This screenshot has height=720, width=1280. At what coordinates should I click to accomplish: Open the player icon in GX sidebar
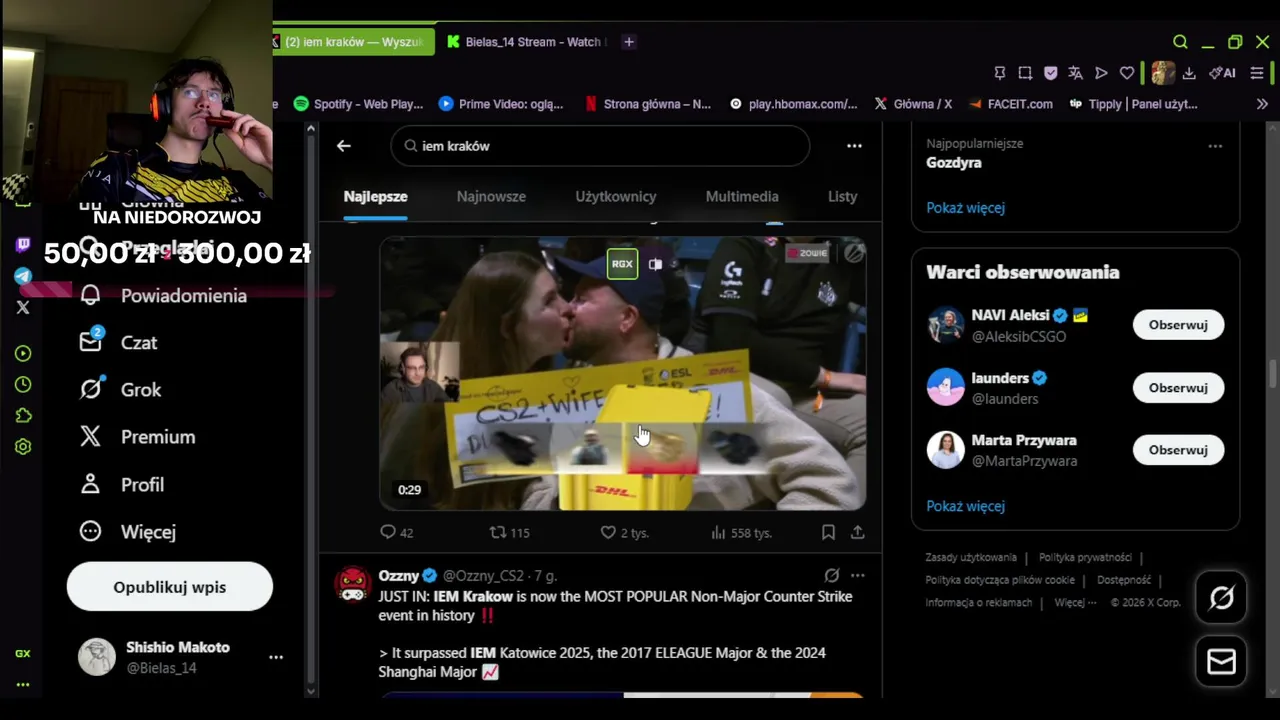point(23,353)
